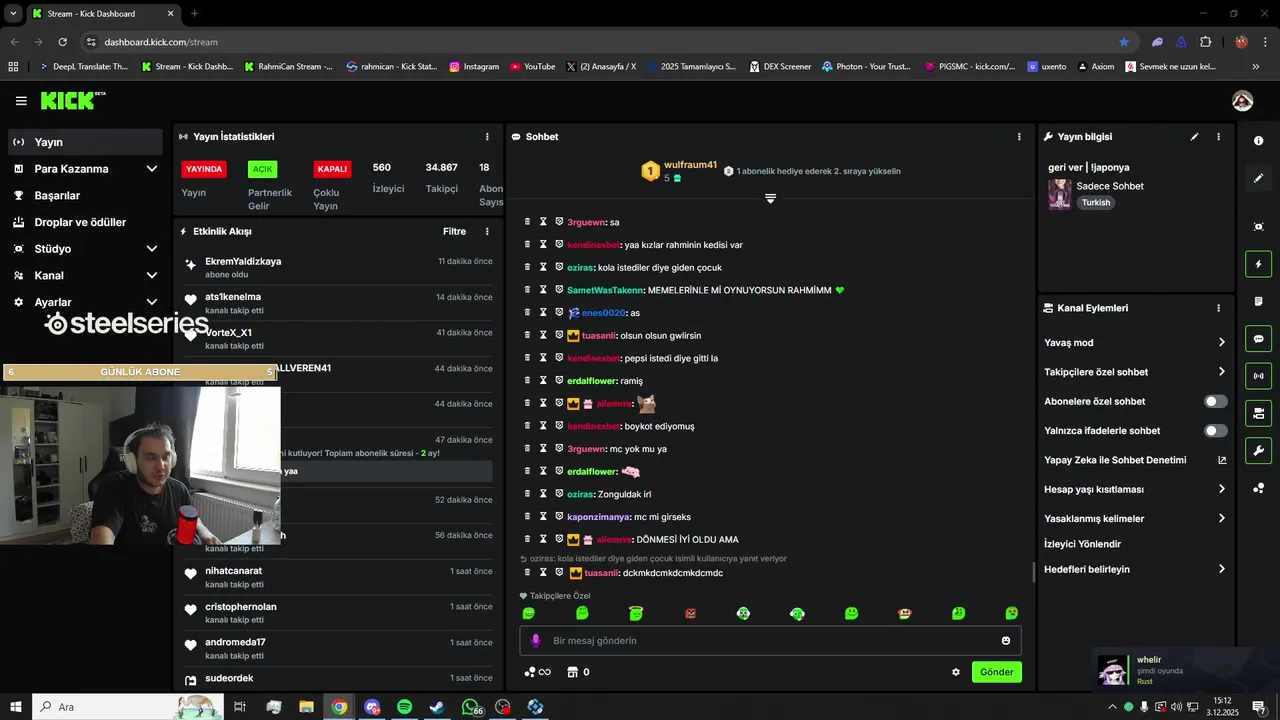
Task: Click the capture frame icon in right rail
Action: (x=1258, y=227)
